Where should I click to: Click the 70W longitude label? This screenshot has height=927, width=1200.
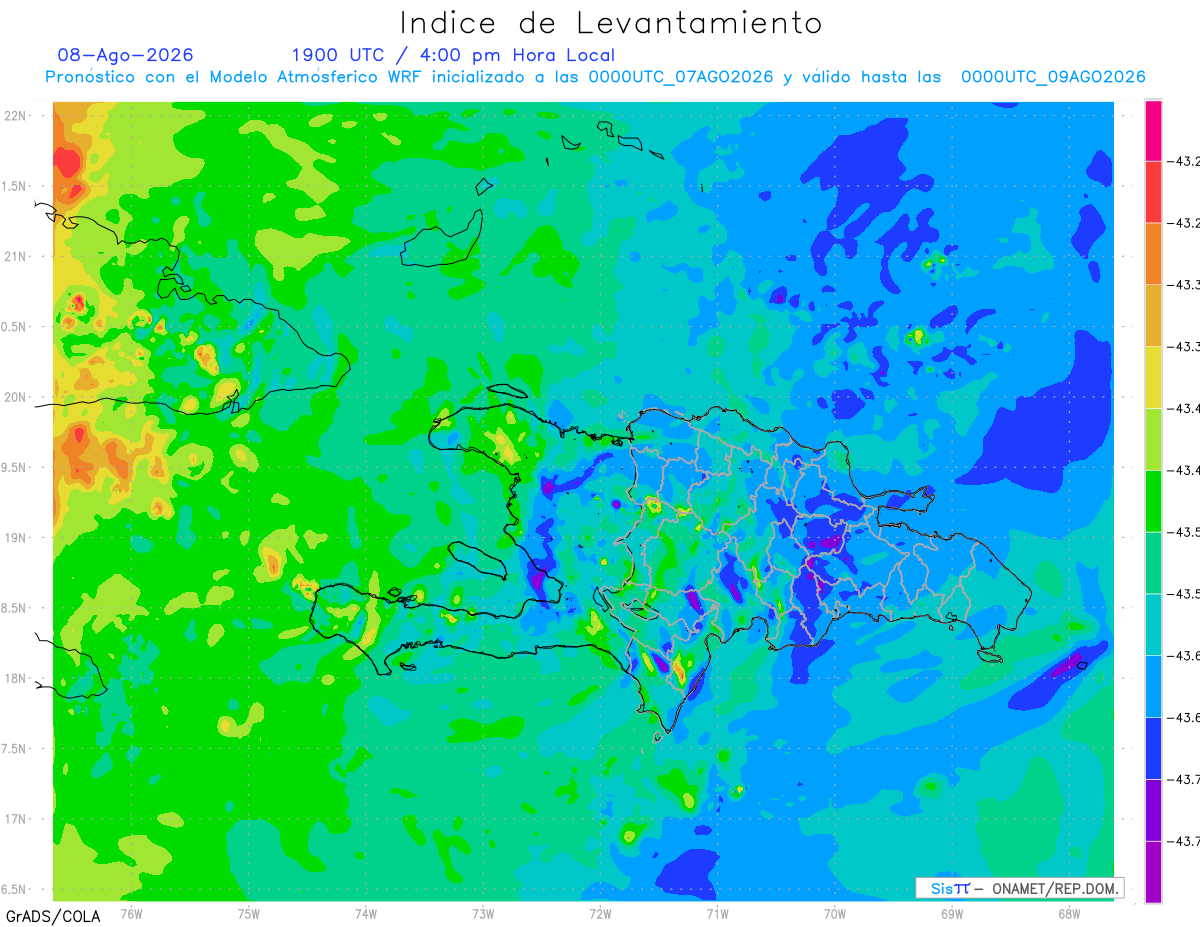point(835,913)
